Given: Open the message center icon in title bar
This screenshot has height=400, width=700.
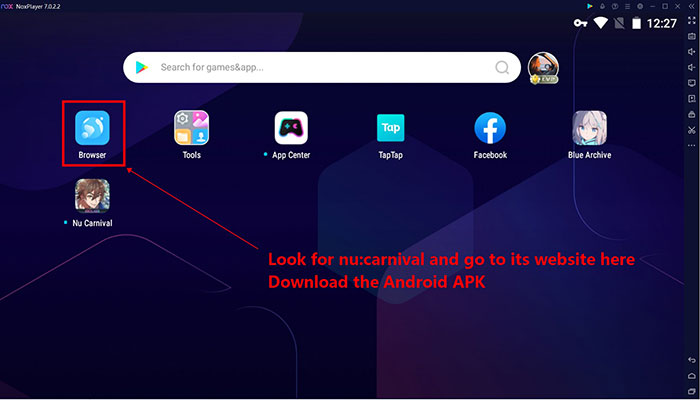Looking at the screenshot, I should pos(615,6).
